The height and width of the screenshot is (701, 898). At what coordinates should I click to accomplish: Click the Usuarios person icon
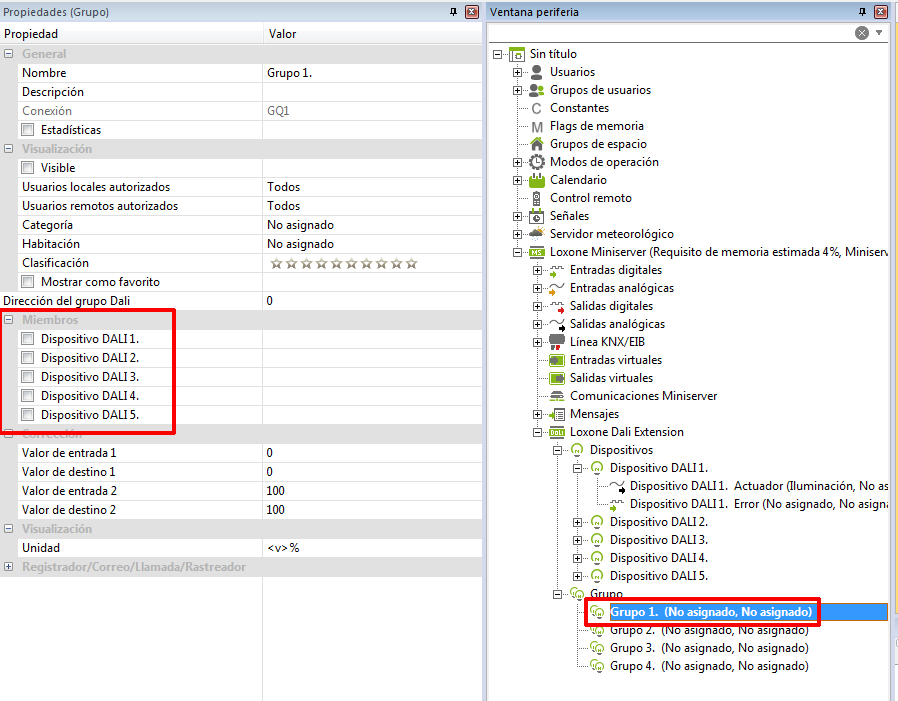[x=537, y=72]
